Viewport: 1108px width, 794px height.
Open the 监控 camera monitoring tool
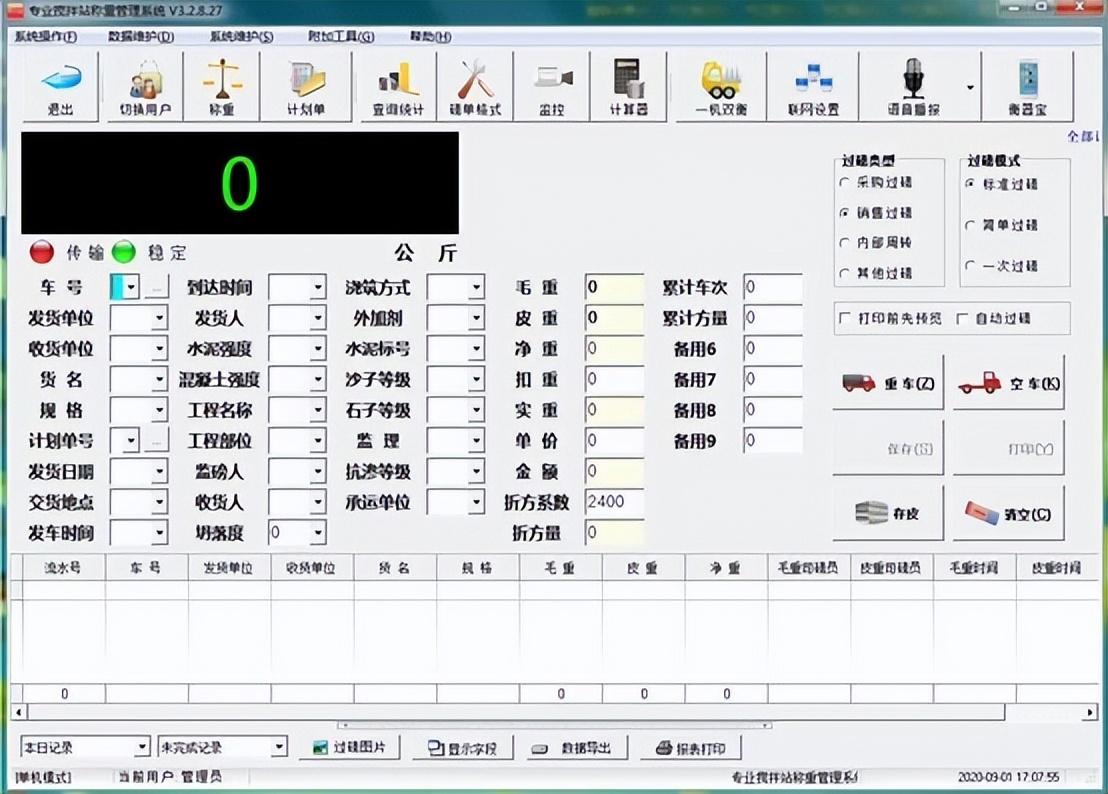(x=551, y=86)
